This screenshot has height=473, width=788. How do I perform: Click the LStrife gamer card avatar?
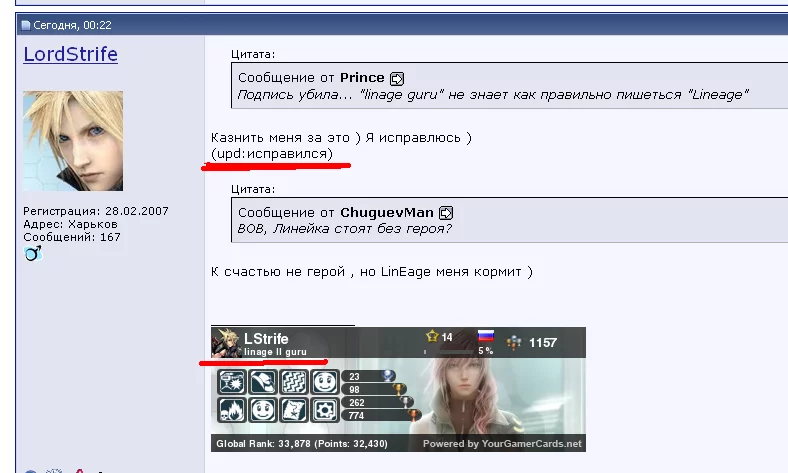226,343
